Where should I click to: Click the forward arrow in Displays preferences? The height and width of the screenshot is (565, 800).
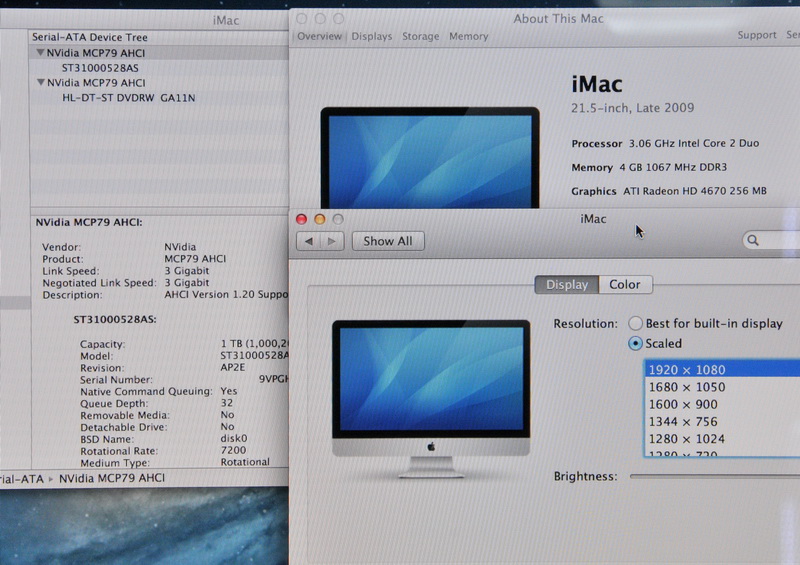pyautogui.click(x=332, y=241)
